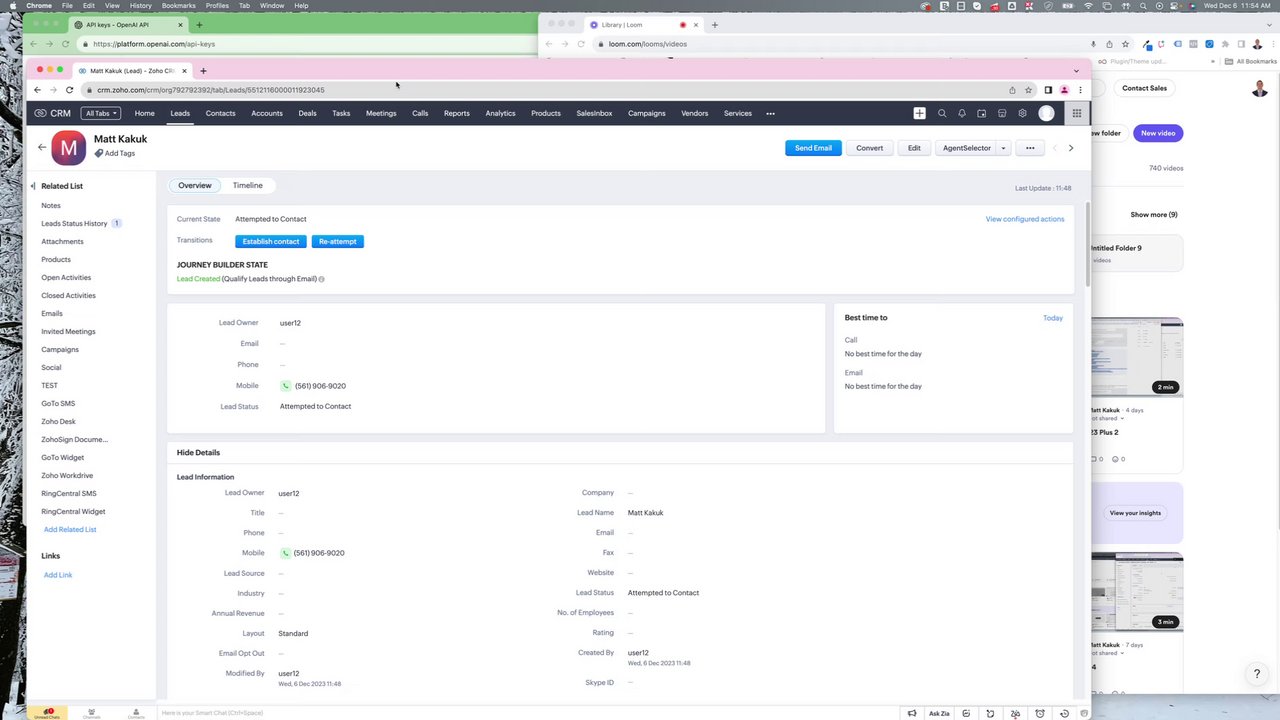Screen dimensions: 1280x720
Task: Click the Establish contact transition button
Action: click(271, 241)
